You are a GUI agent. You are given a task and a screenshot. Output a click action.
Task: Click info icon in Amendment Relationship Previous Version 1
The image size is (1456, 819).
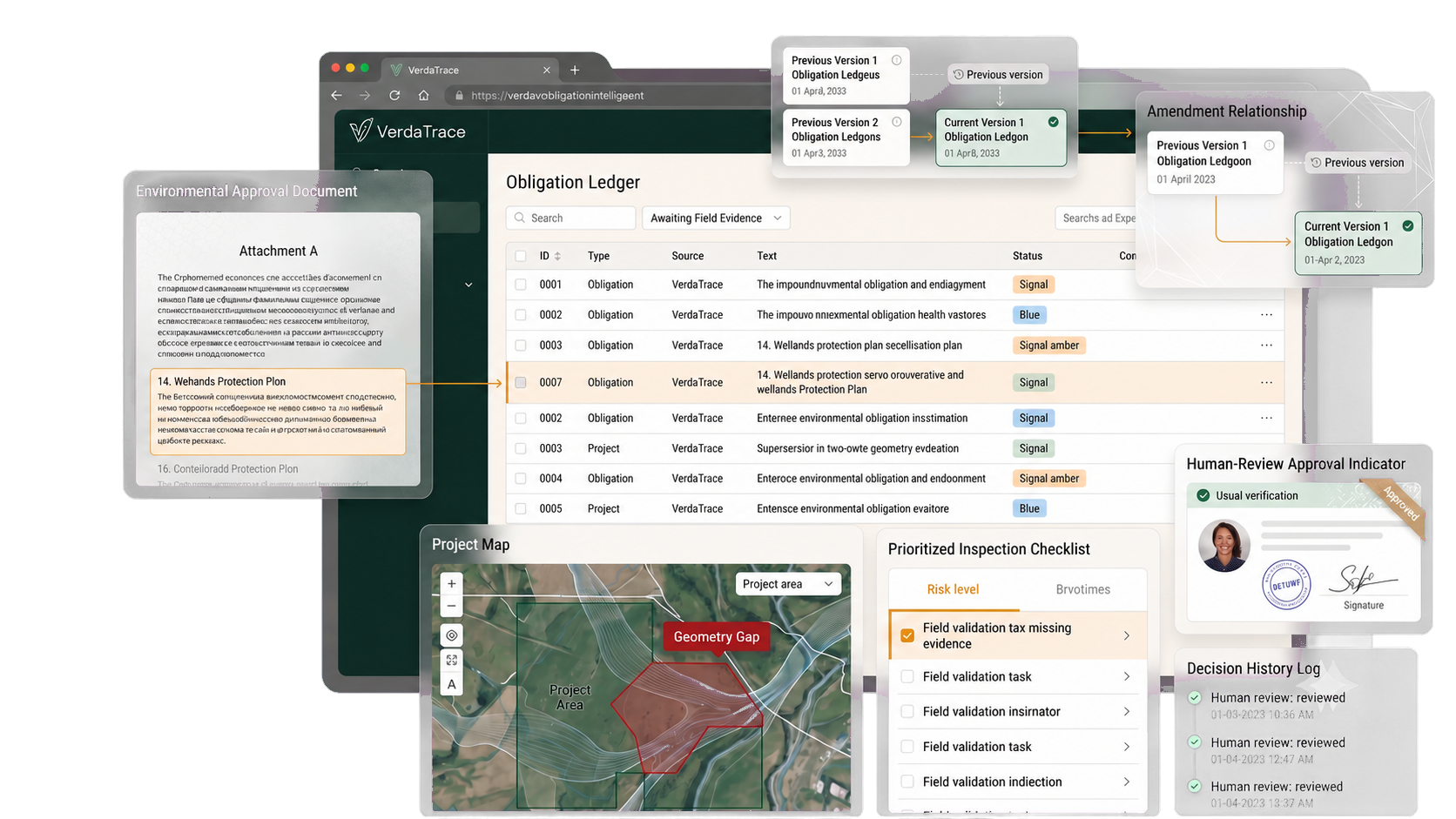click(1269, 145)
